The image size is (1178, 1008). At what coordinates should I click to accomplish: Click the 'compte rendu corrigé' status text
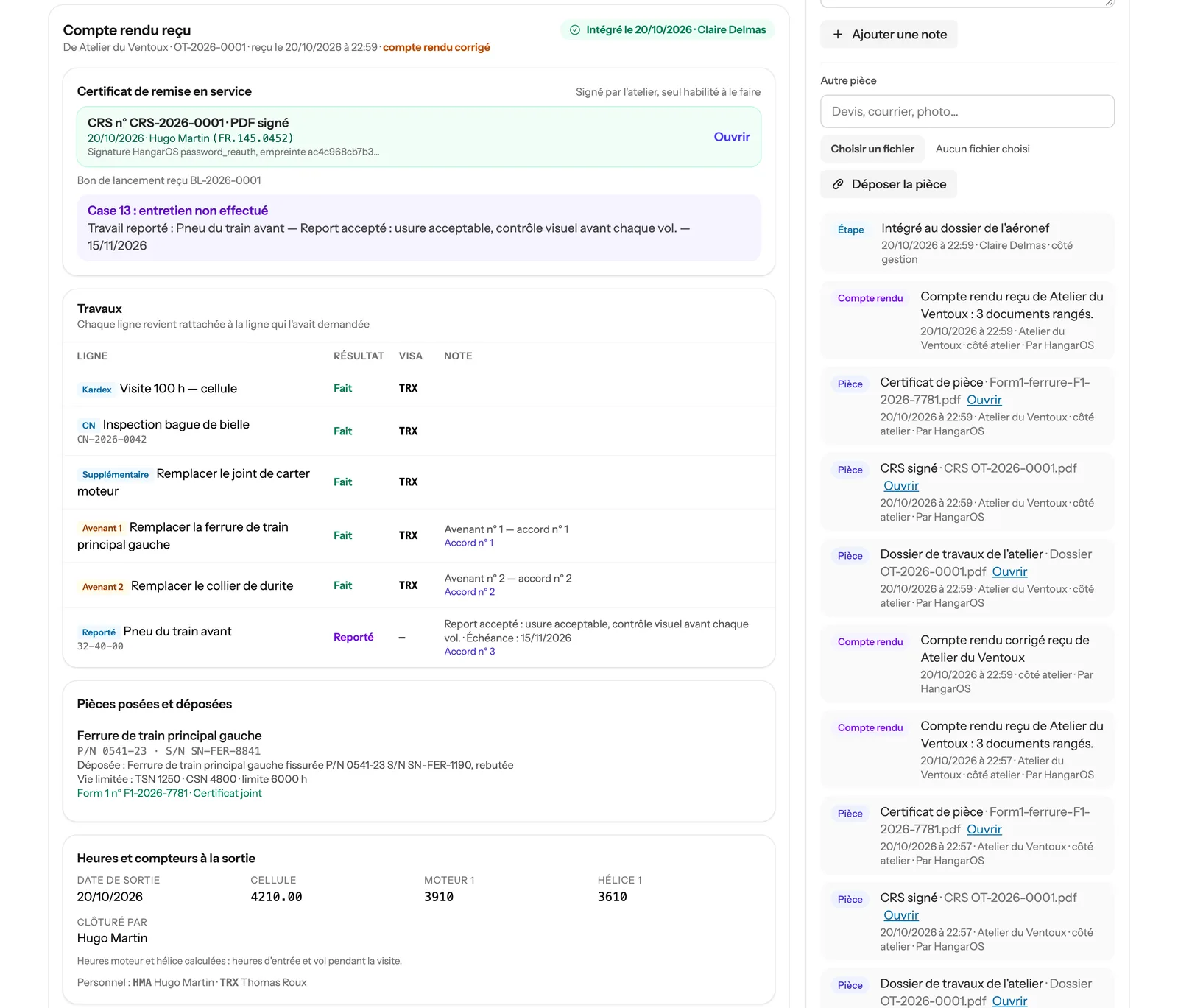pos(436,47)
